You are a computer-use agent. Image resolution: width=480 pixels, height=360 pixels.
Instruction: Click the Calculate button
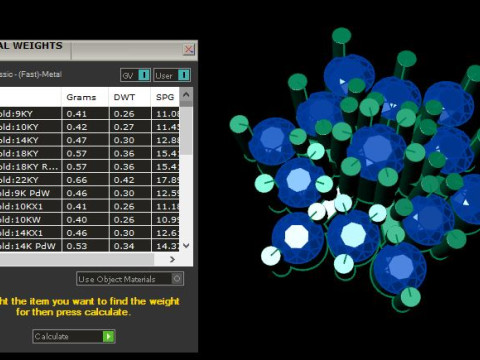point(74,336)
